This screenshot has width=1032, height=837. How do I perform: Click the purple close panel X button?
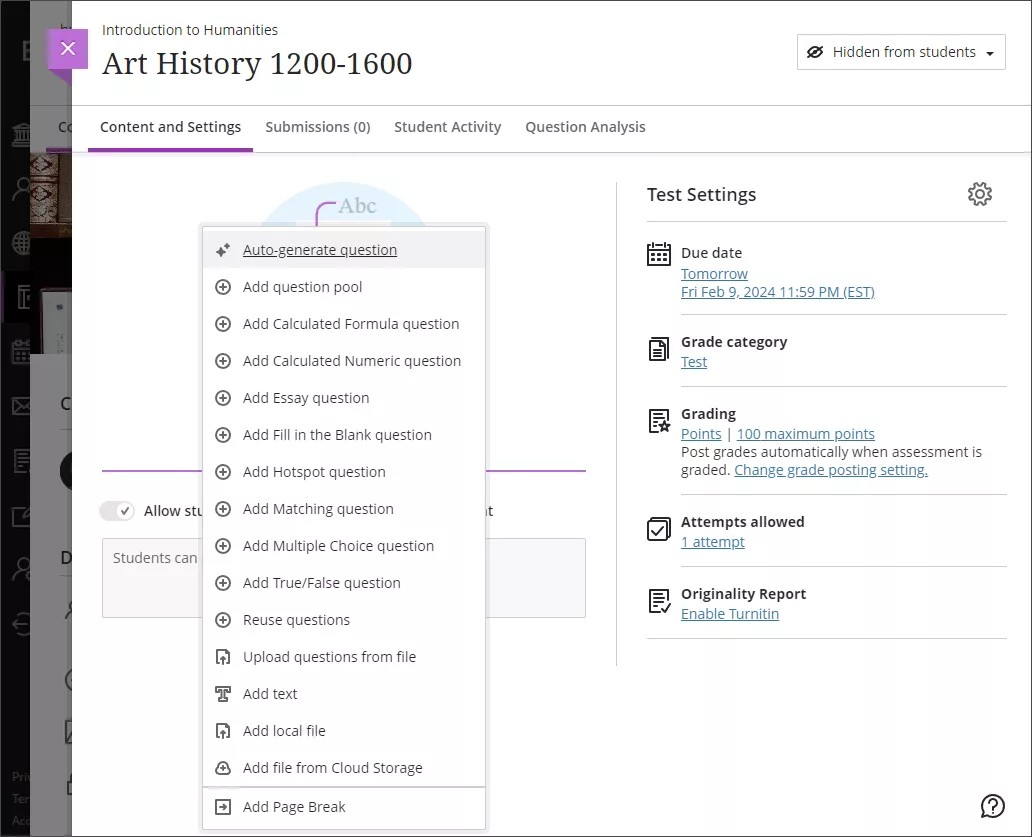coord(68,48)
